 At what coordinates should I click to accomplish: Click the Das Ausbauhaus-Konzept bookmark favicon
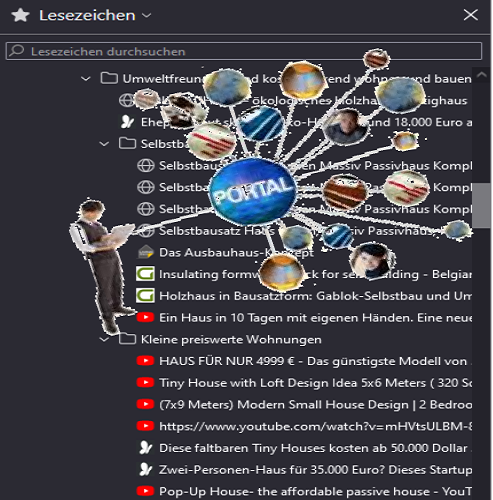(146, 252)
